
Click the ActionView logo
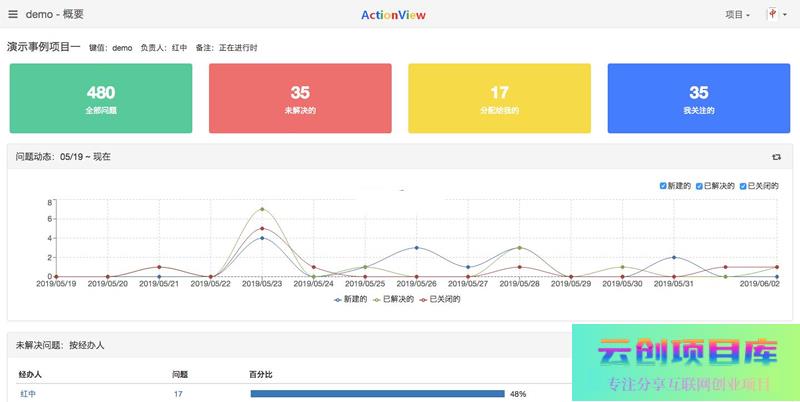click(393, 15)
